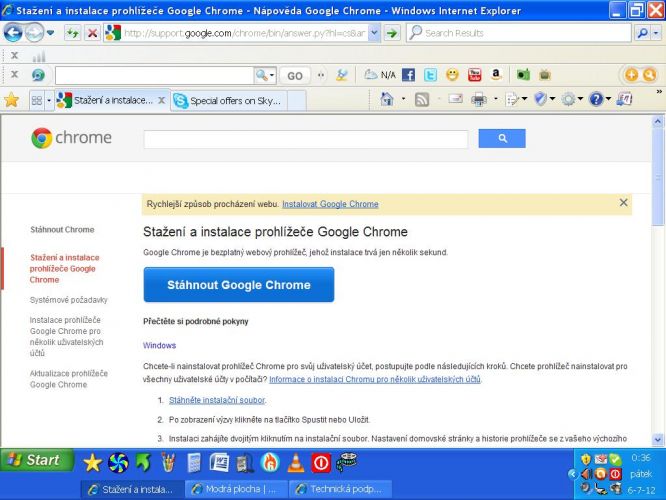The height and width of the screenshot is (500, 666).
Task: Open the Systémové požadavky sidebar link
Action: point(68,300)
